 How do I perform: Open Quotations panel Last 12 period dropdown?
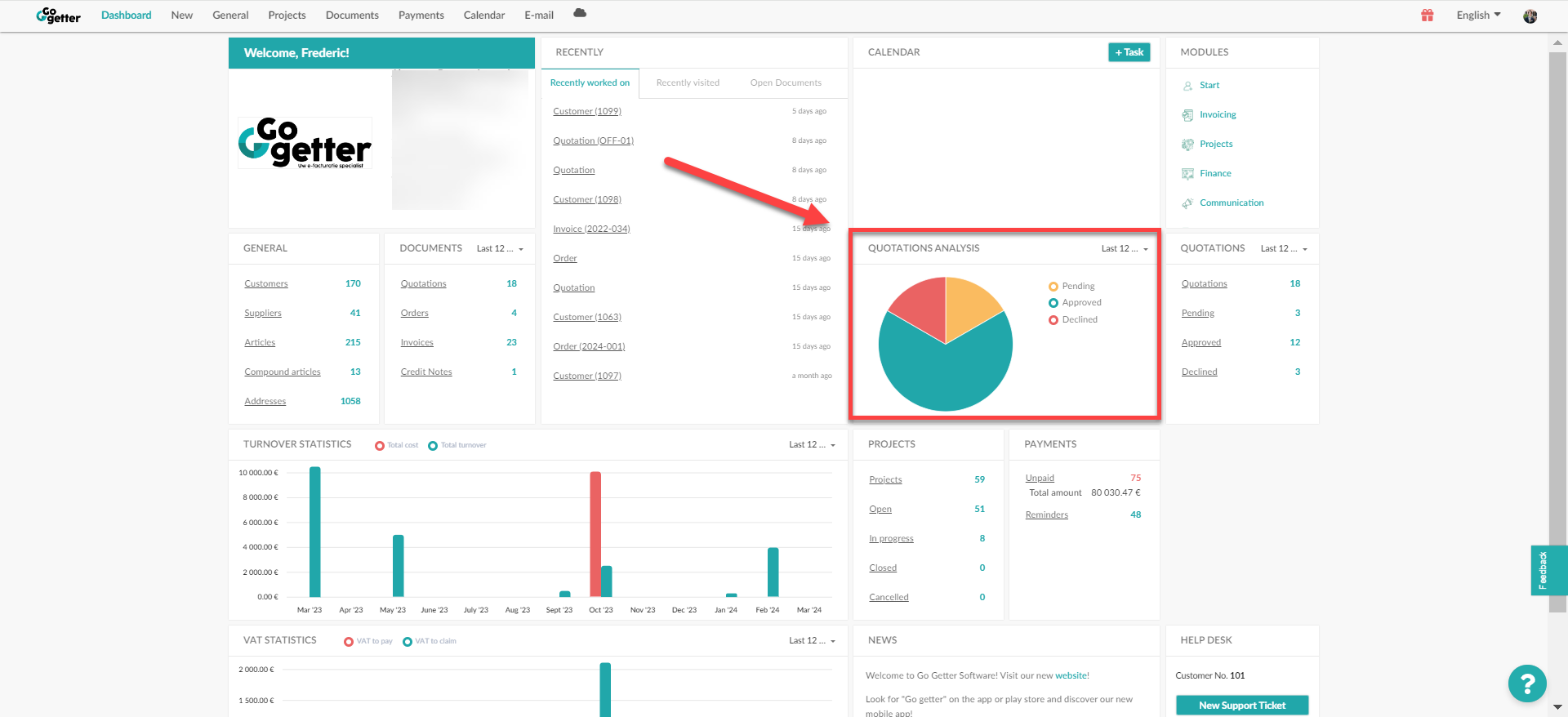(x=1284, y=249)
